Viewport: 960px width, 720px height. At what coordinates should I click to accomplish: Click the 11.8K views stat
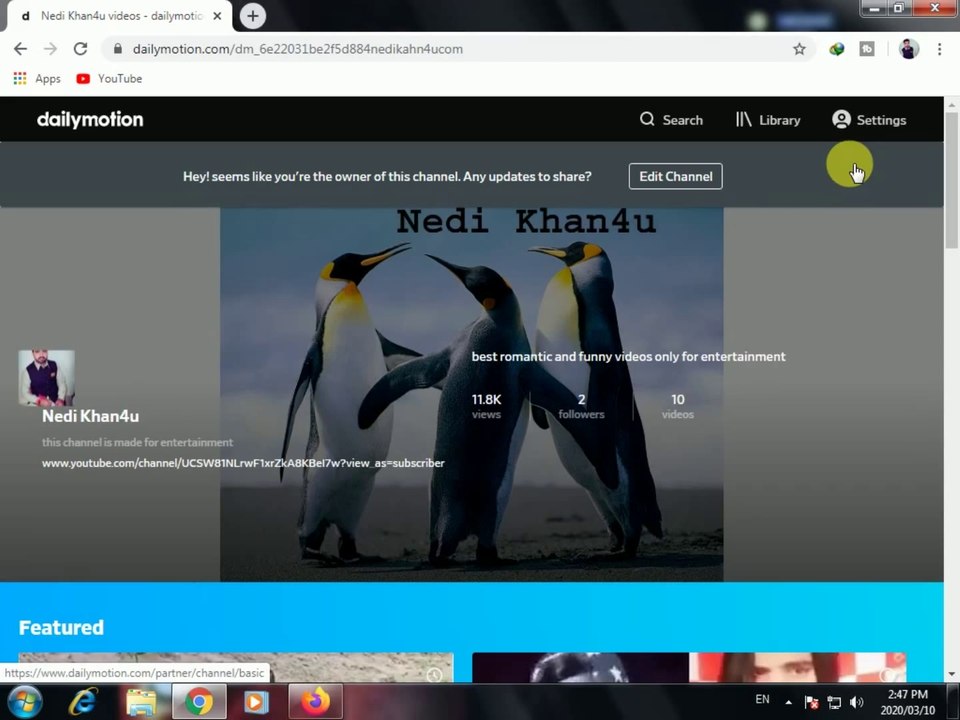pyautogui.click(x=486, y=407)
